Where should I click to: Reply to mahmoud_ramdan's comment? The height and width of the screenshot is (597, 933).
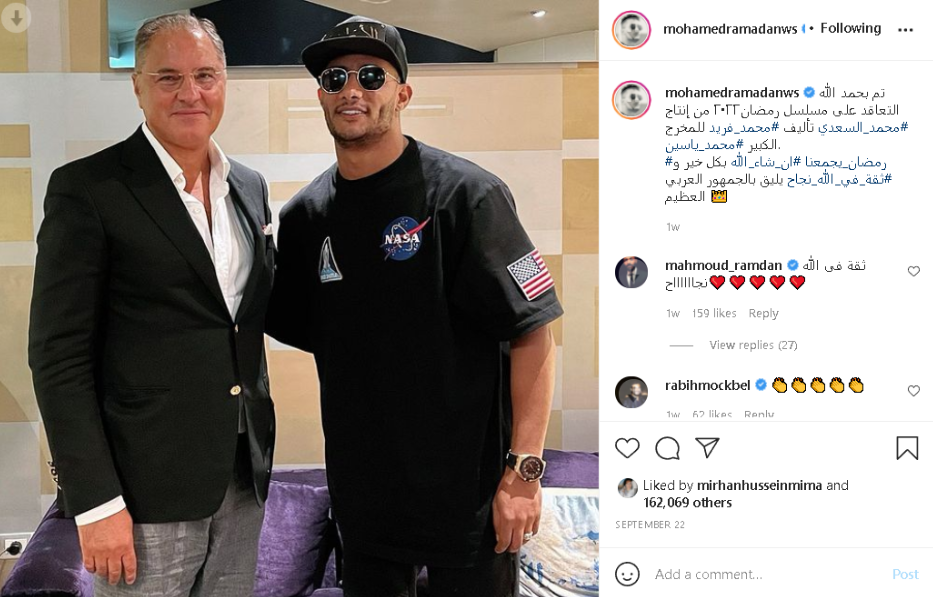763,313
